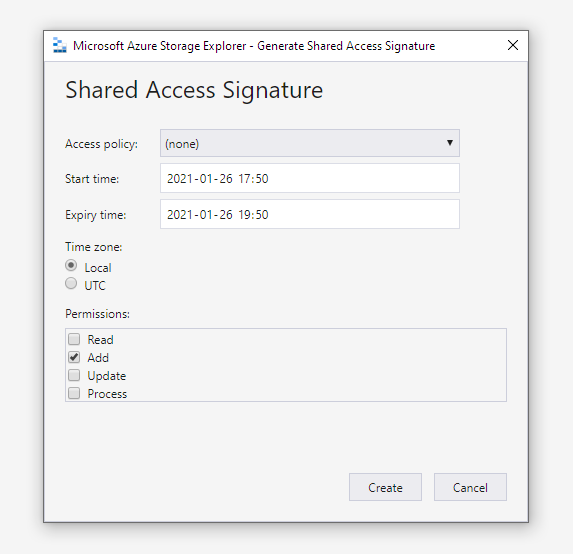Screen dimensions: 573x554
Task: Click the Azure Storage Explorer title bar icon
Action: (x=60, y=46)
